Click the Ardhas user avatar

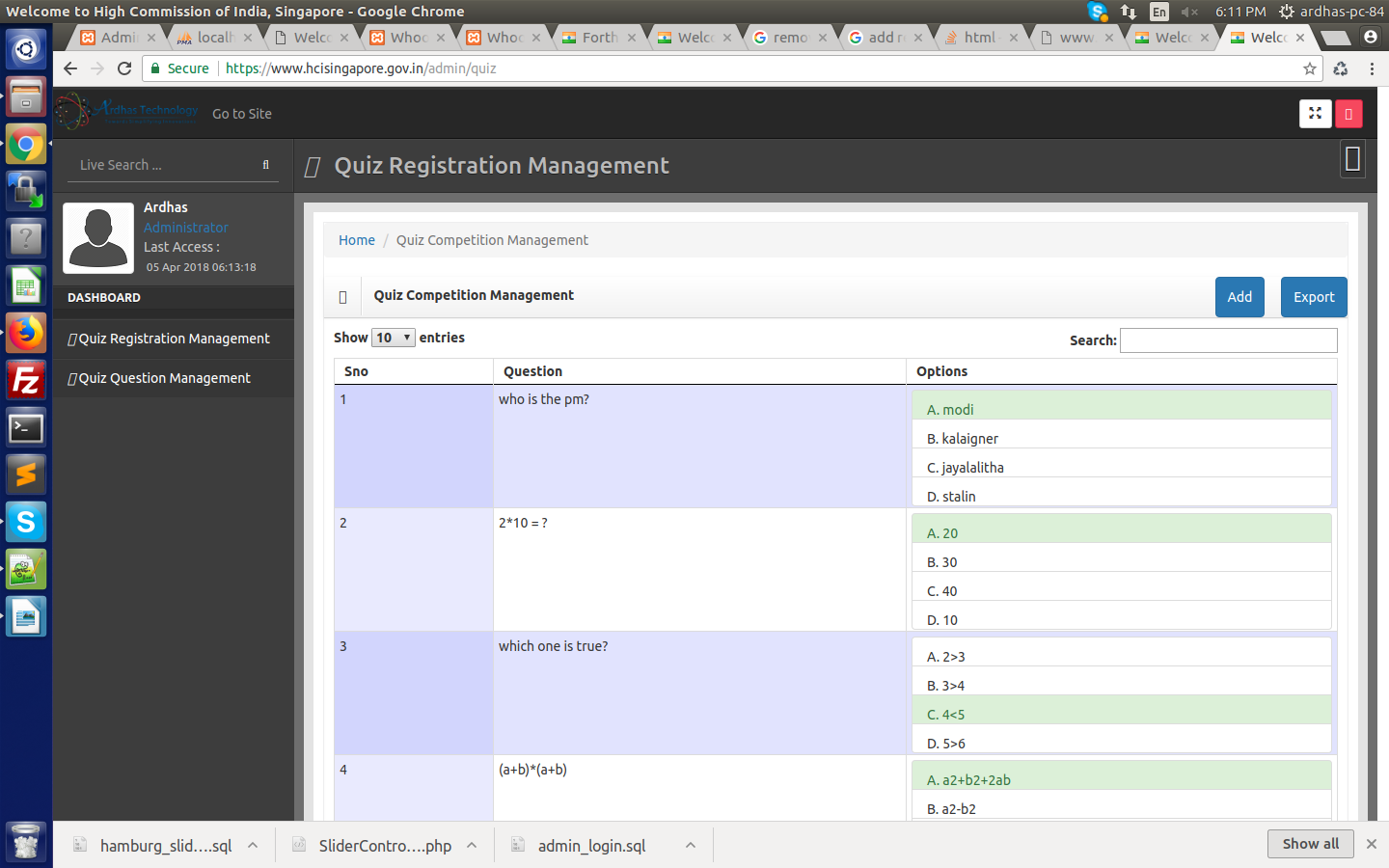pyautogui.click(x=98, y=238)
